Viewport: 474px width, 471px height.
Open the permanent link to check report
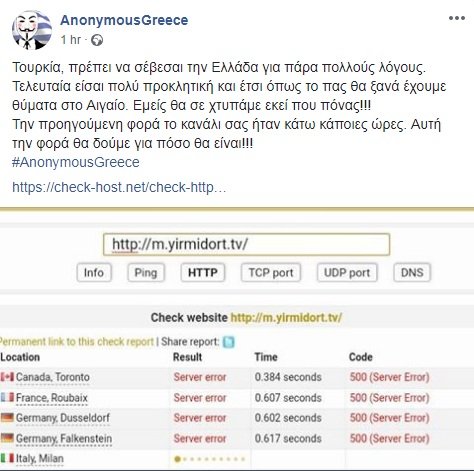click(76, 342)
